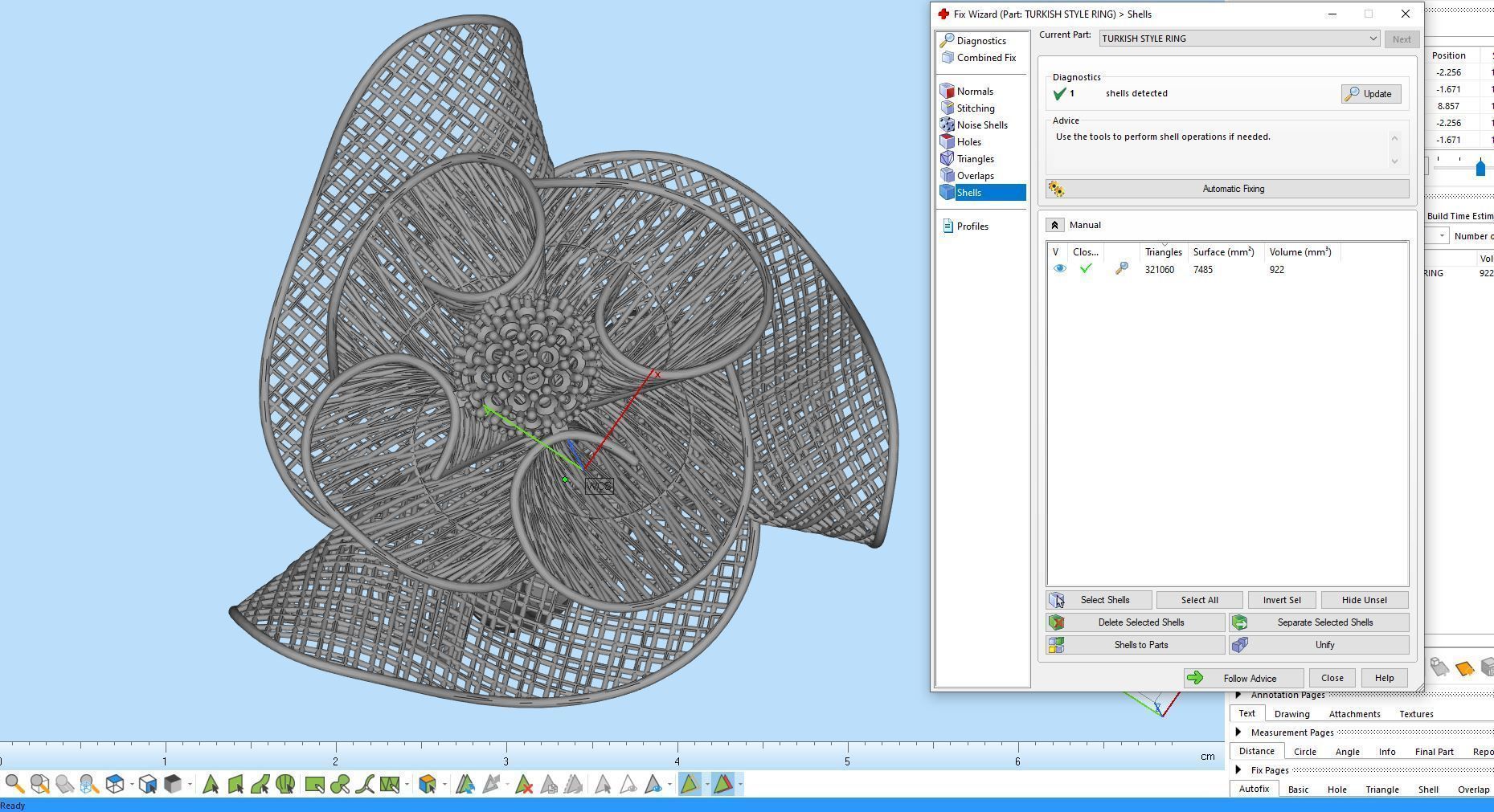Sort shells by Triangles column header
Viewport: 1494px width, 812px height.
tap(1163, 252)
